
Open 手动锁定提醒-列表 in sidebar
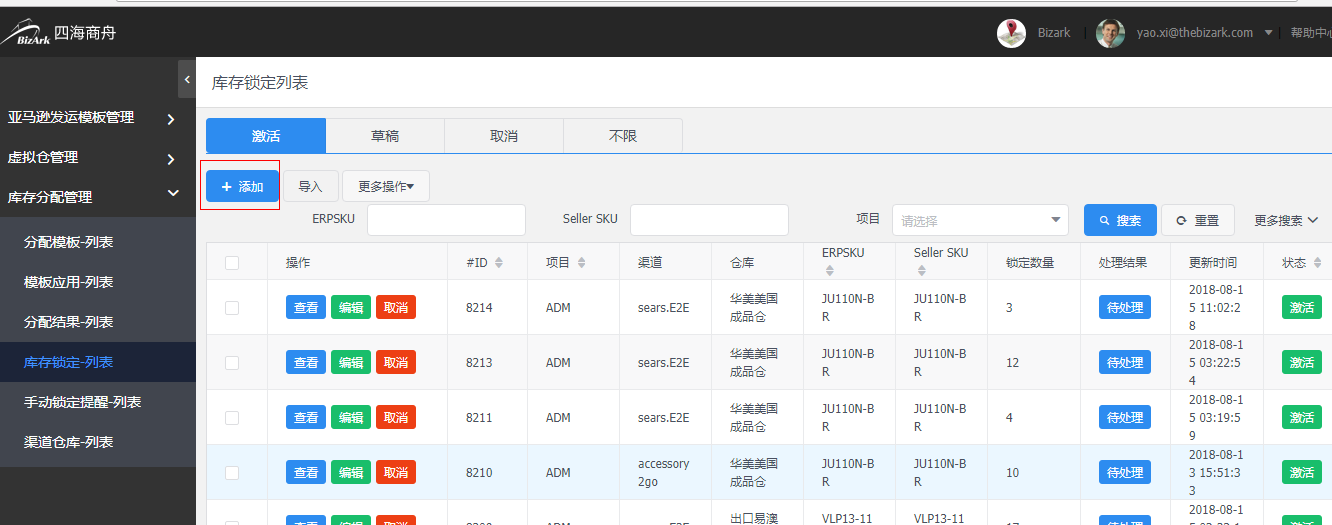[x=98, y=402]
